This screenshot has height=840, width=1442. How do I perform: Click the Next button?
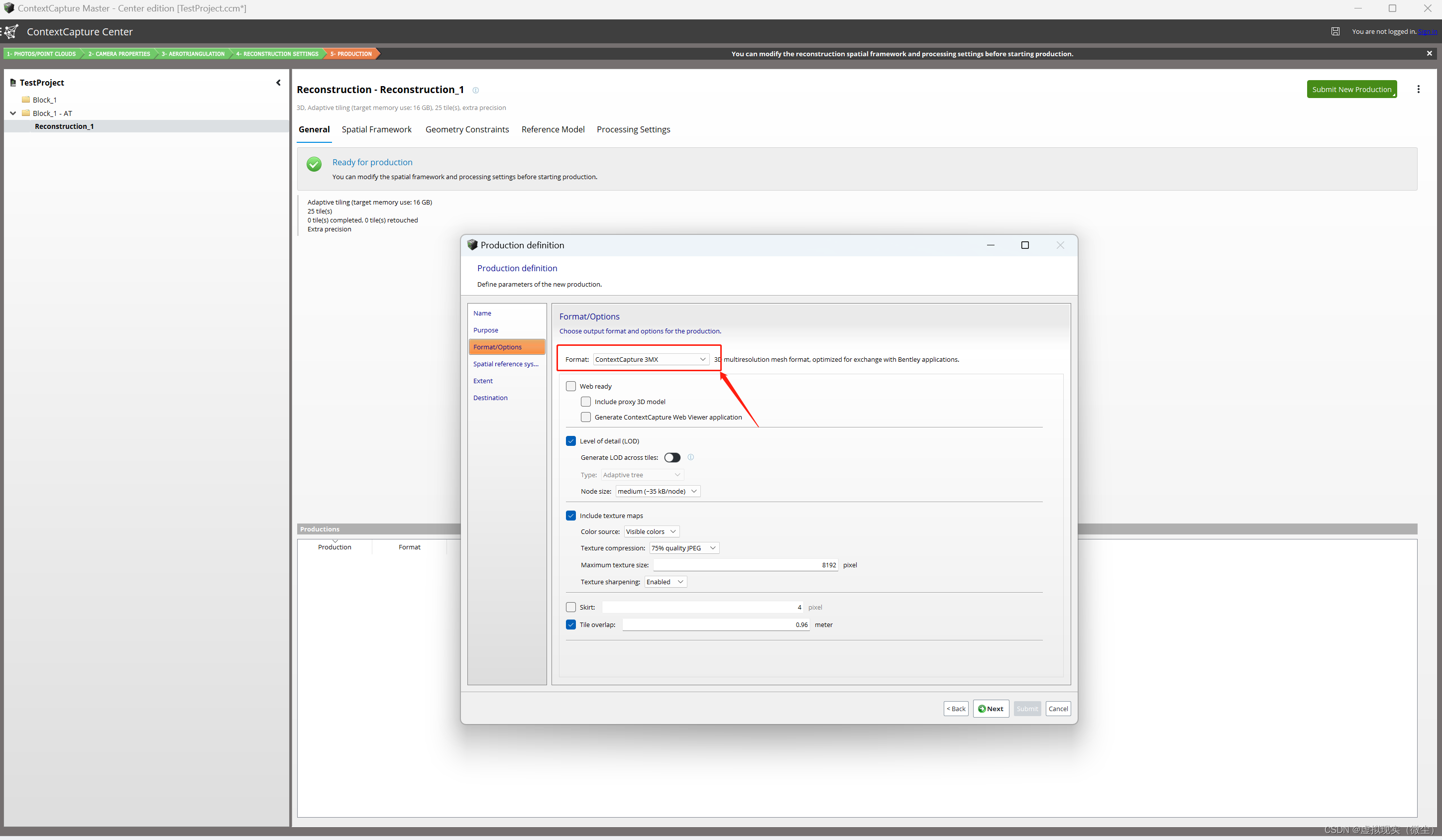click(991, 709)
